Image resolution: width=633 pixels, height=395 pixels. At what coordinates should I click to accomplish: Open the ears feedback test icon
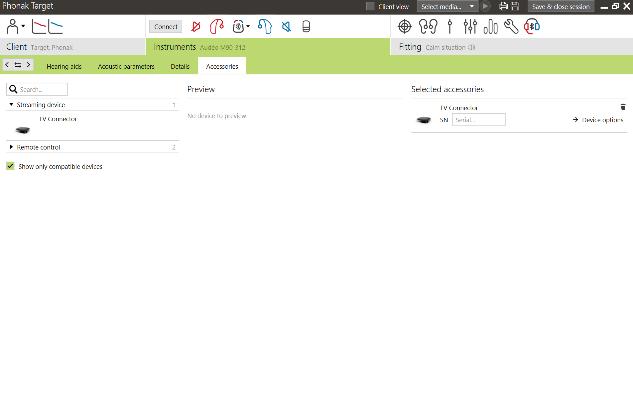click(x=428, y=27)
